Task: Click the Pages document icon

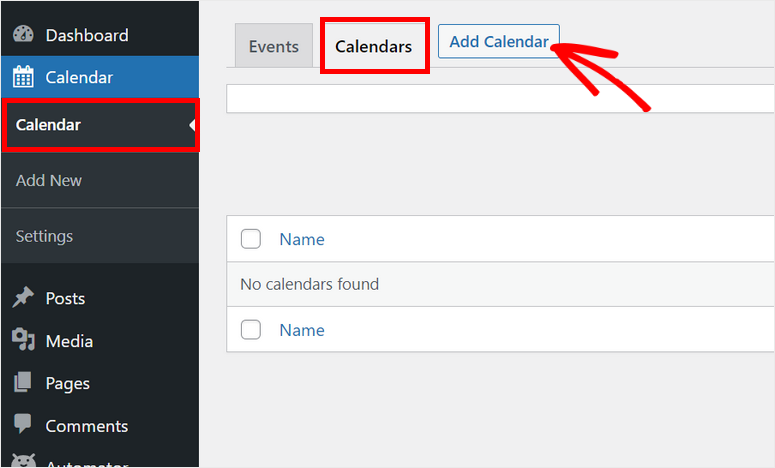Action: 24,383
